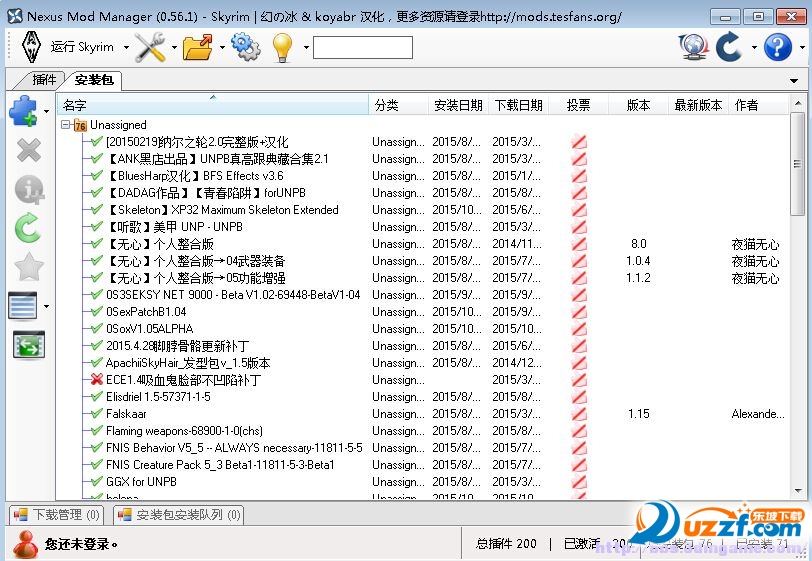Screen dimensions: 812x561
Task: Click the Unassigned category folder icon
Action: tap(80, 125)
